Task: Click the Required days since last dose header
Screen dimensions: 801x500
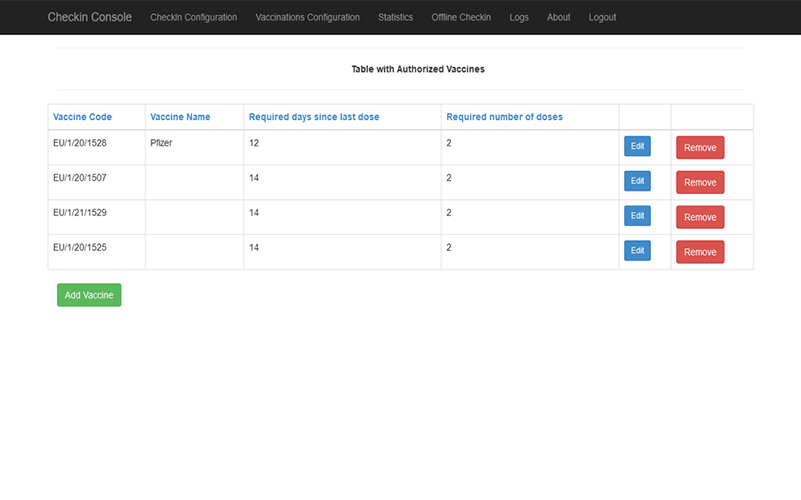Action: click(x=314, y=117)
